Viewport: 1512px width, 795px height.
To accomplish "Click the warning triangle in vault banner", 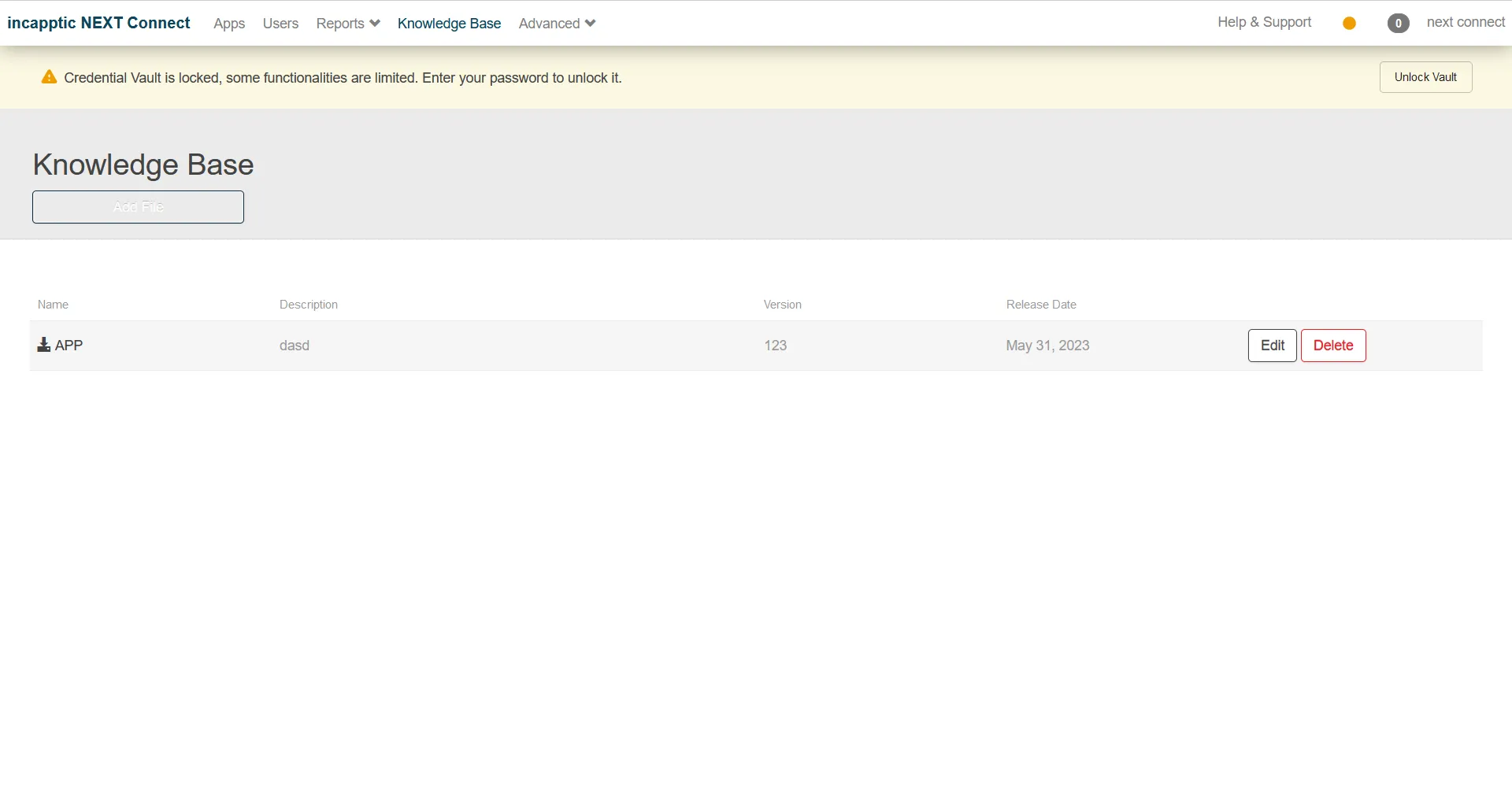I will (49, 77).
